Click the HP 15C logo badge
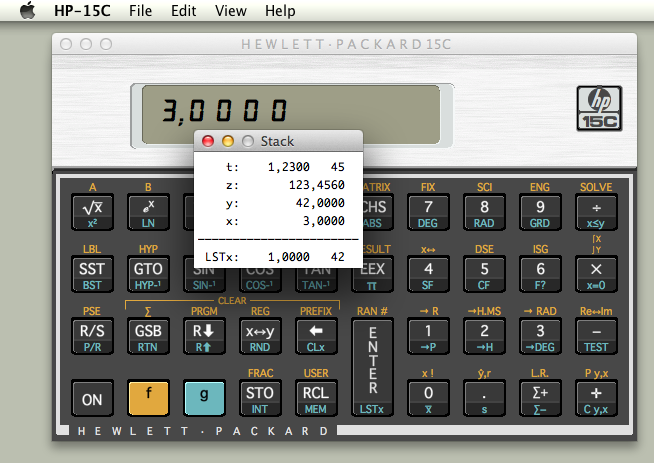This screenshot has height=463, width=654. coord(599,108)
